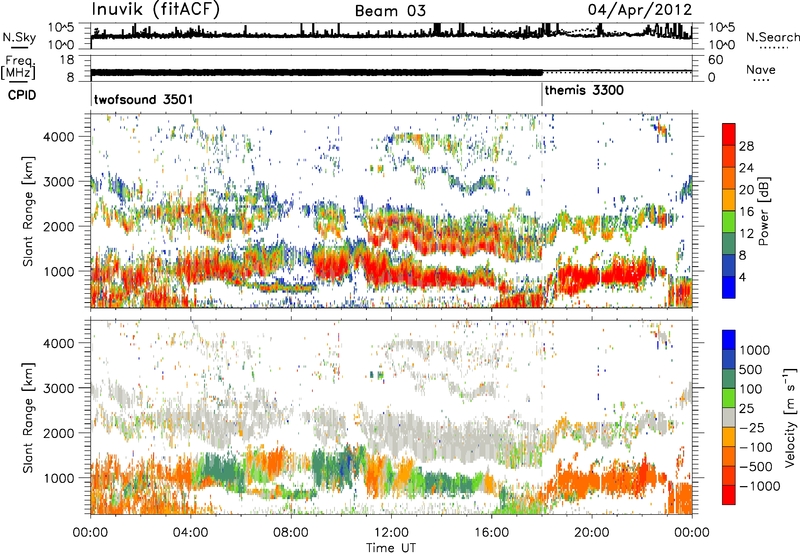
Task: Click the 'Time UT' axis title
Action: pyautogui.click(x=391, y=548)
